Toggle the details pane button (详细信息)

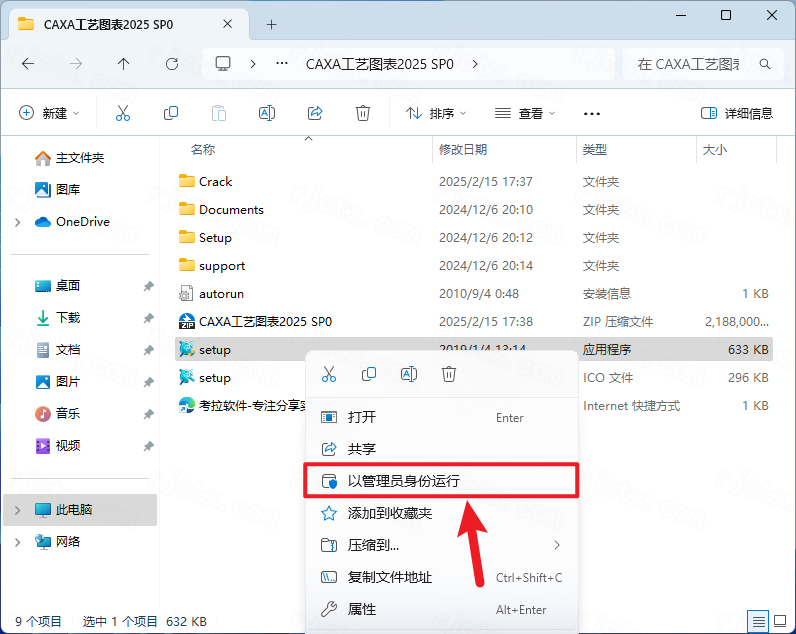tap(737, 113)
